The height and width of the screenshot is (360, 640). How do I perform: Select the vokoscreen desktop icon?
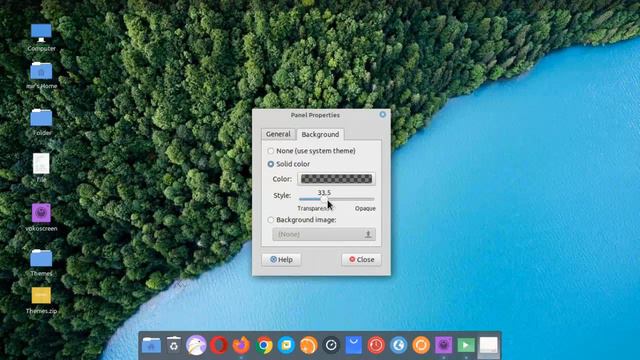41,217
